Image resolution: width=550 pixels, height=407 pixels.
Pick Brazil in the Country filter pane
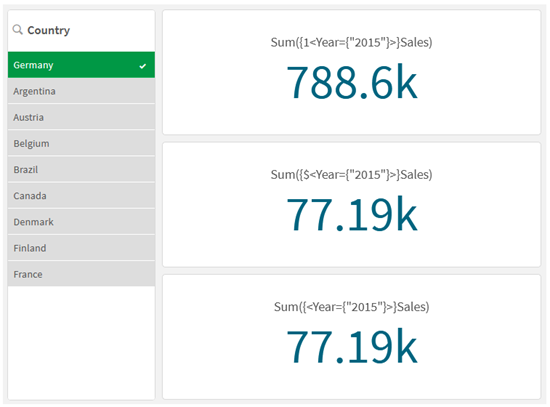(81, 169)
